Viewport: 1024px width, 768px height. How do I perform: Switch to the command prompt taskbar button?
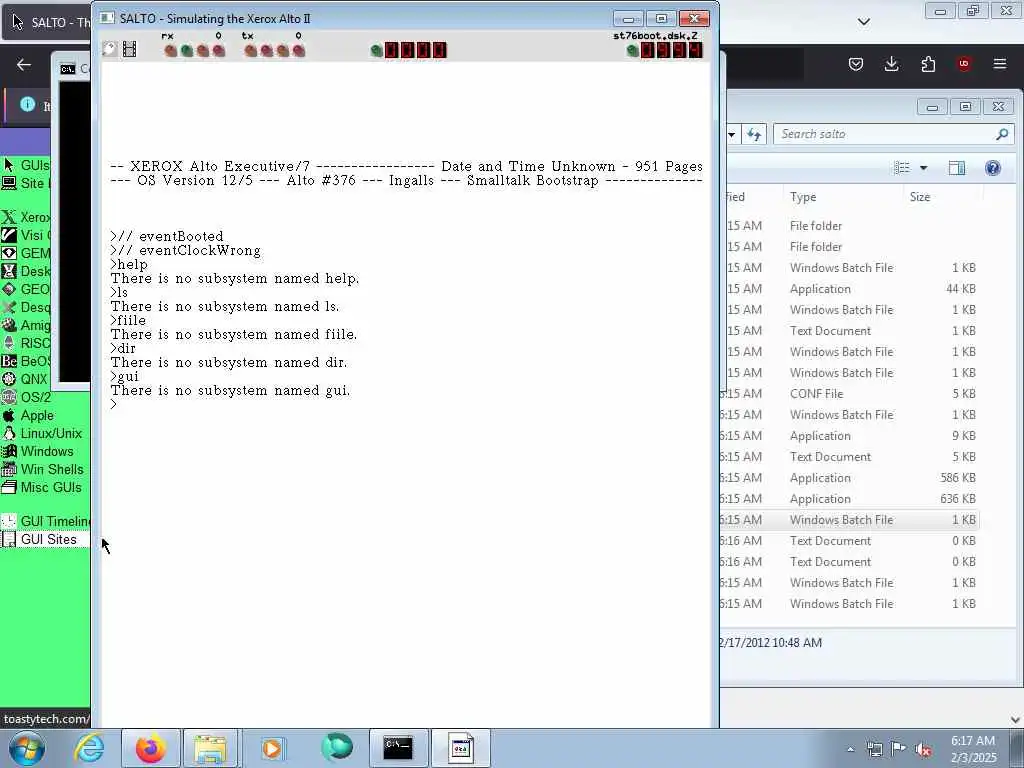pos(398,748)
